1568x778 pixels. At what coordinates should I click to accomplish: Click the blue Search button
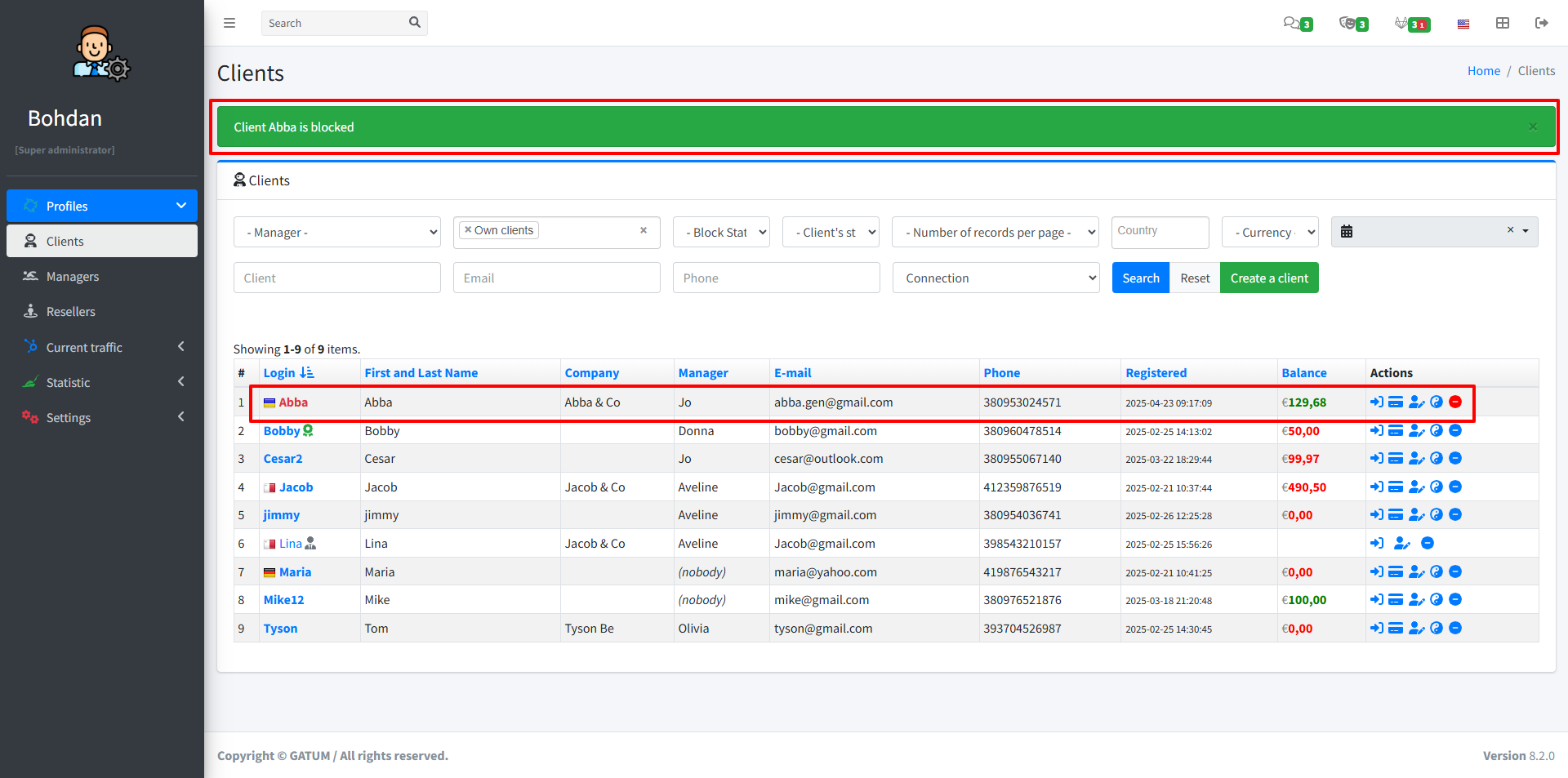(x=1140, y=278)
